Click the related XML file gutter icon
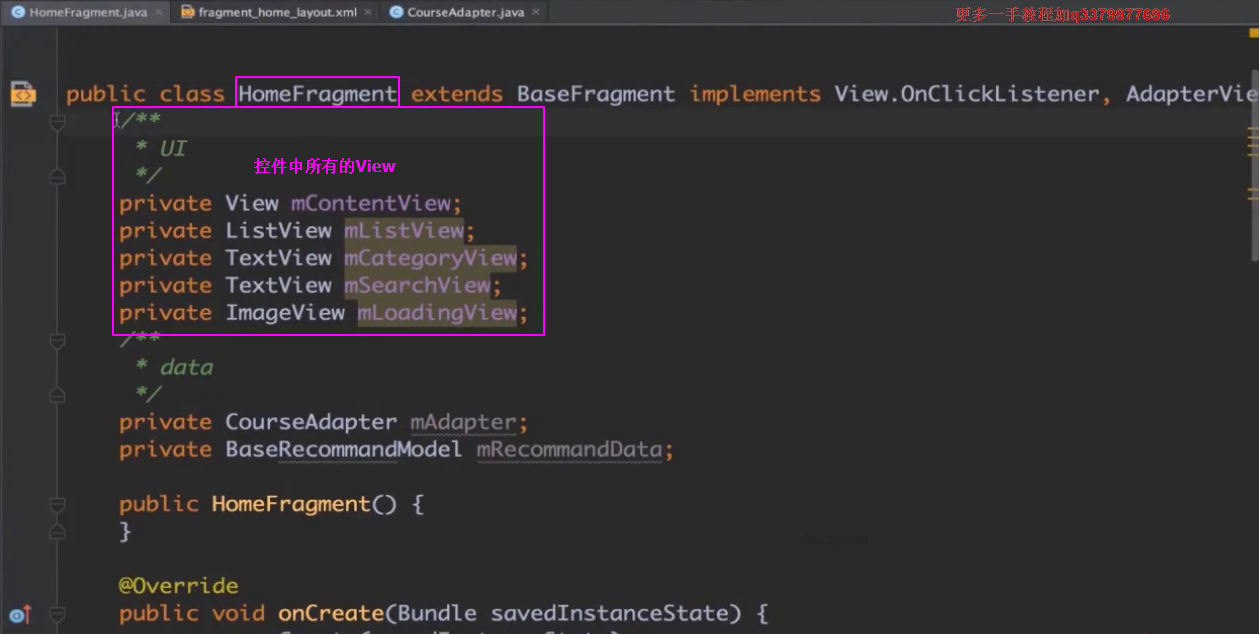 tap(22, 94)
